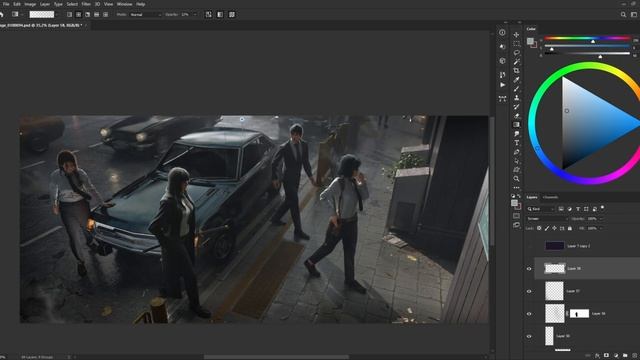Screen dimensions: 640x360
Task: Click the Search icon at top right
Action: pyautogui.click(x=623, y=15)
